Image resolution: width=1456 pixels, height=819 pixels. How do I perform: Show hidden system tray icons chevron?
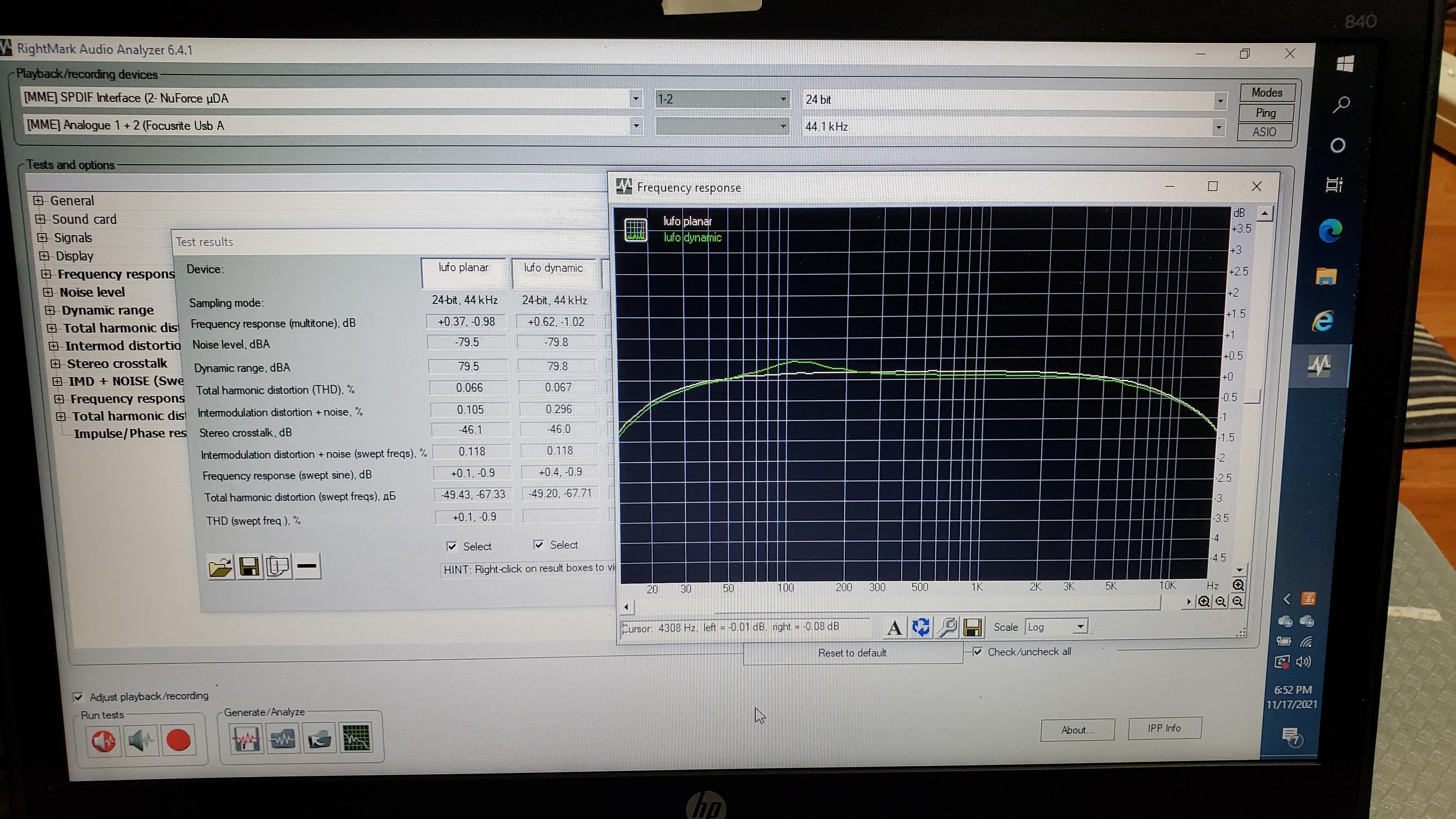coord(1287,599)
